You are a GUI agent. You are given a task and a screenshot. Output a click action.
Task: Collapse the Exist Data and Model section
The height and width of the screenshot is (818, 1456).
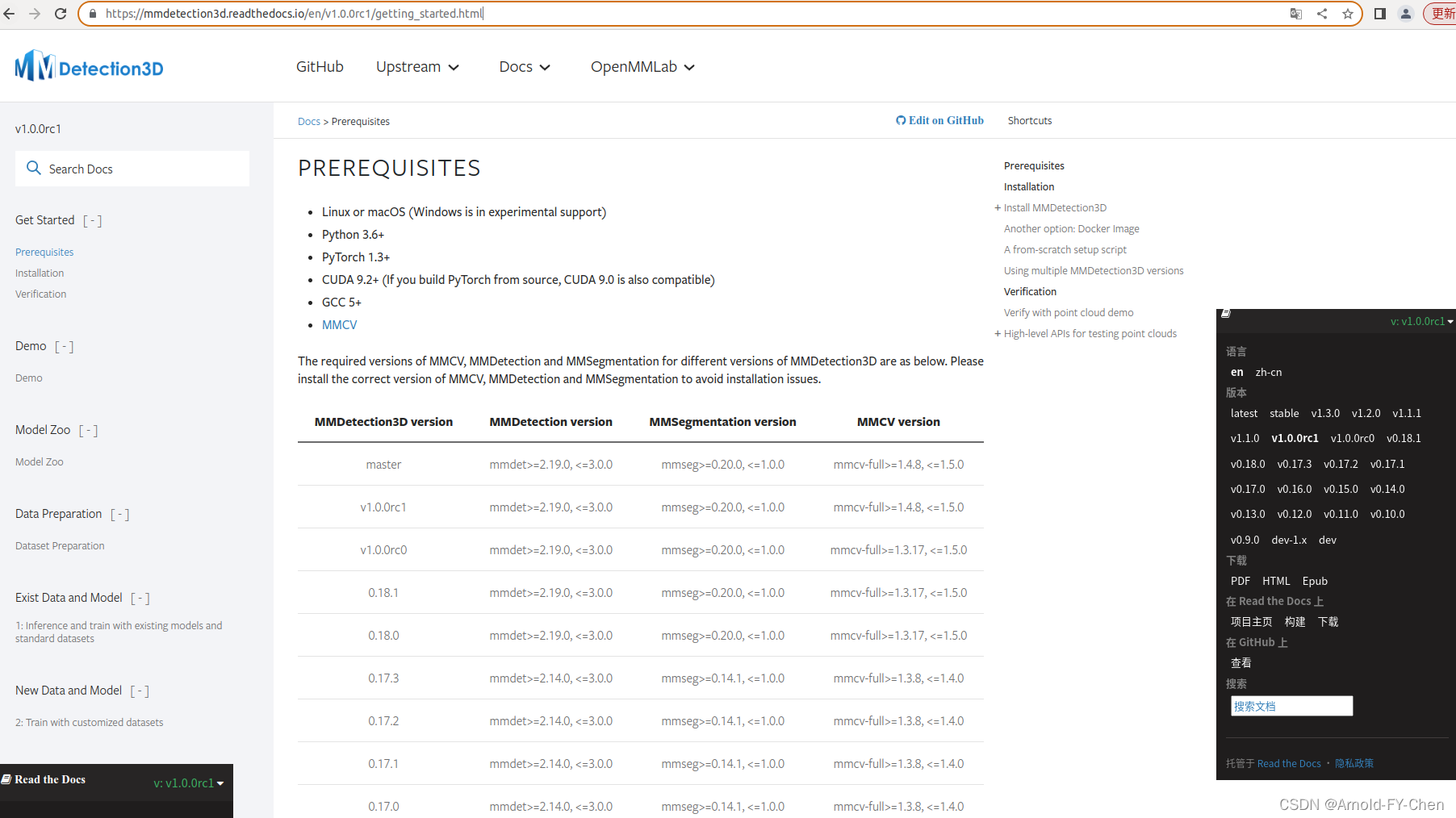[140, 598]
